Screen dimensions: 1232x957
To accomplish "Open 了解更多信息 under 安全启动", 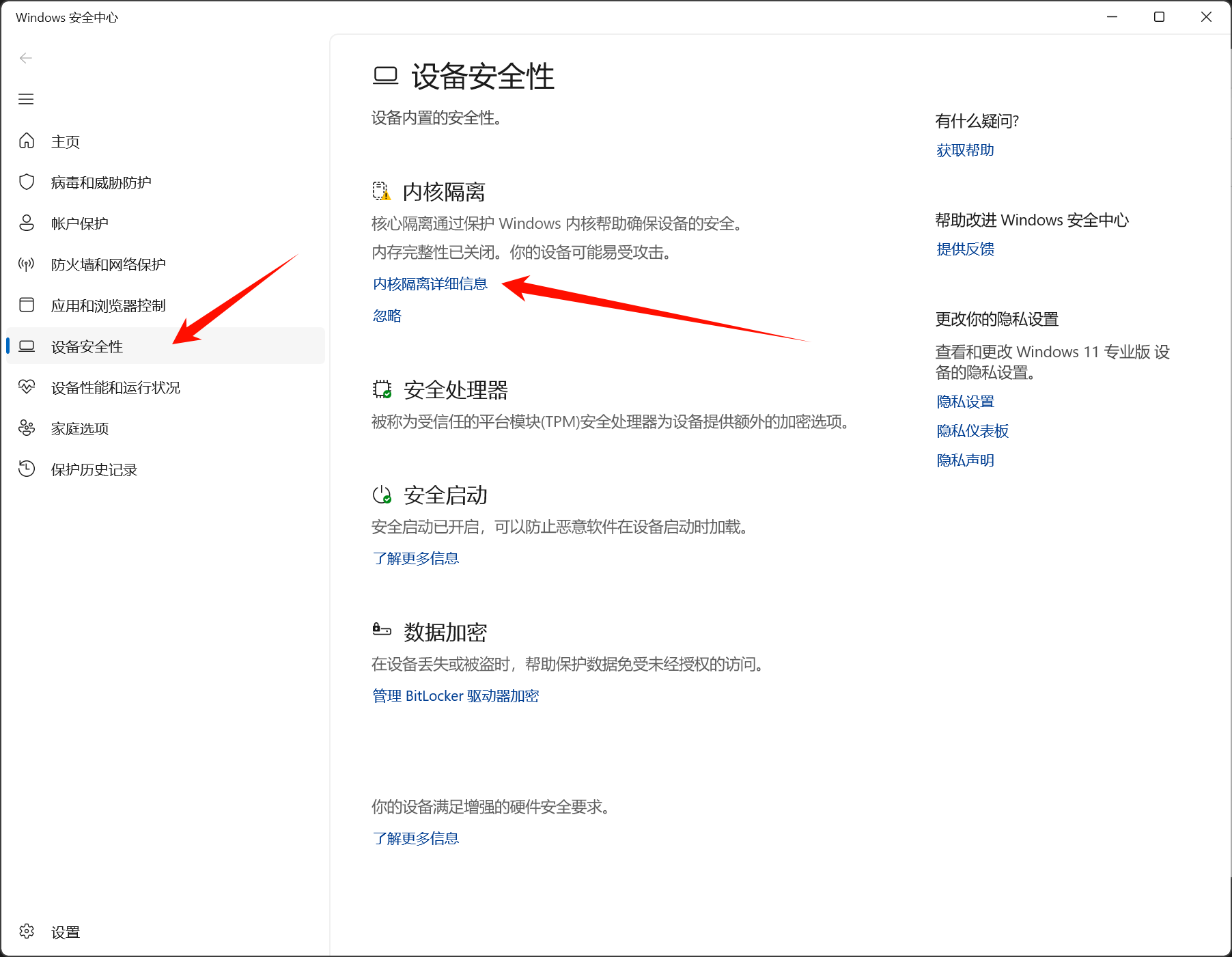I will (416, 558).
